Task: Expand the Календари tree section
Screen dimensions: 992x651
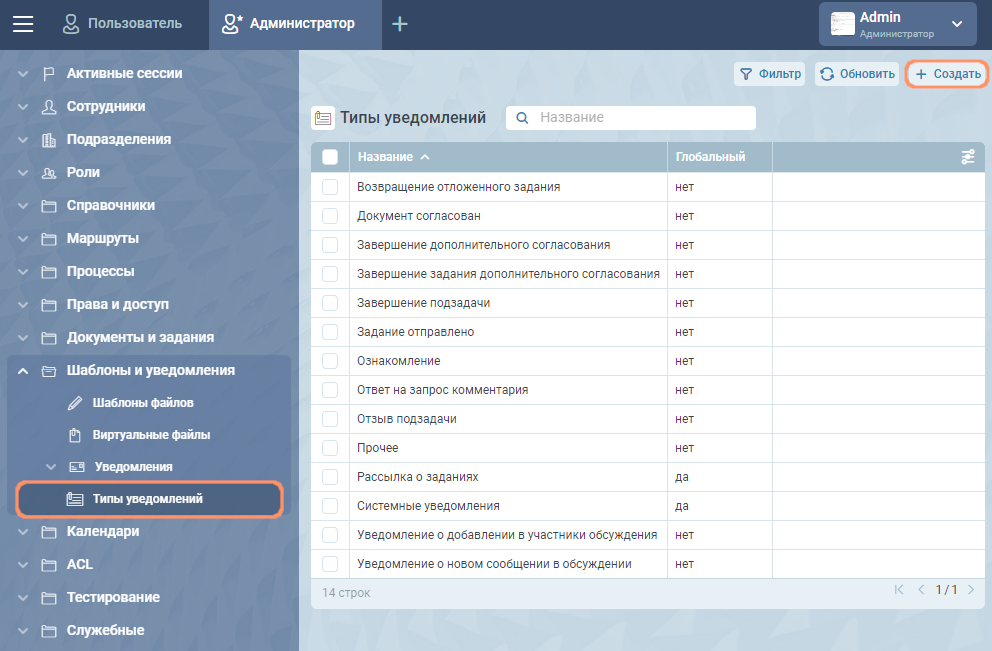Action: click(23, 532)
